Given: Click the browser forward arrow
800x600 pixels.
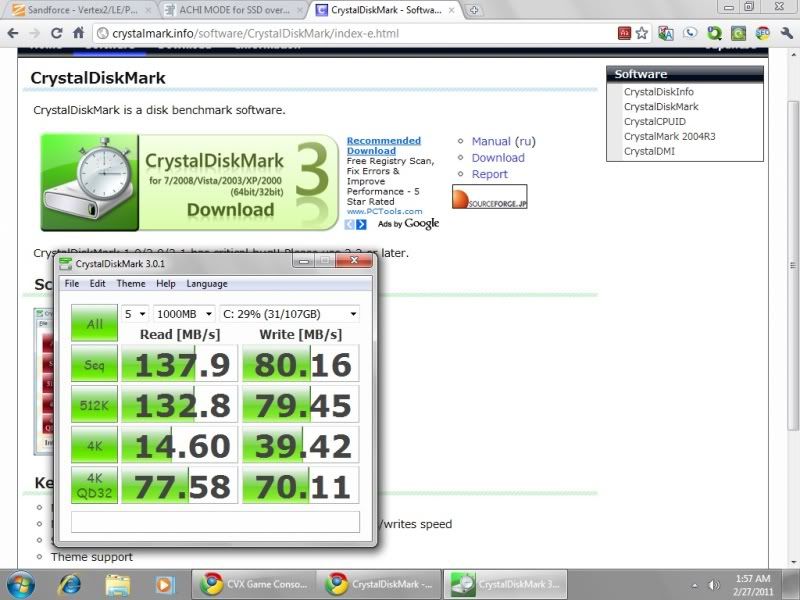Looking at the screenshot, I should 35,33.
